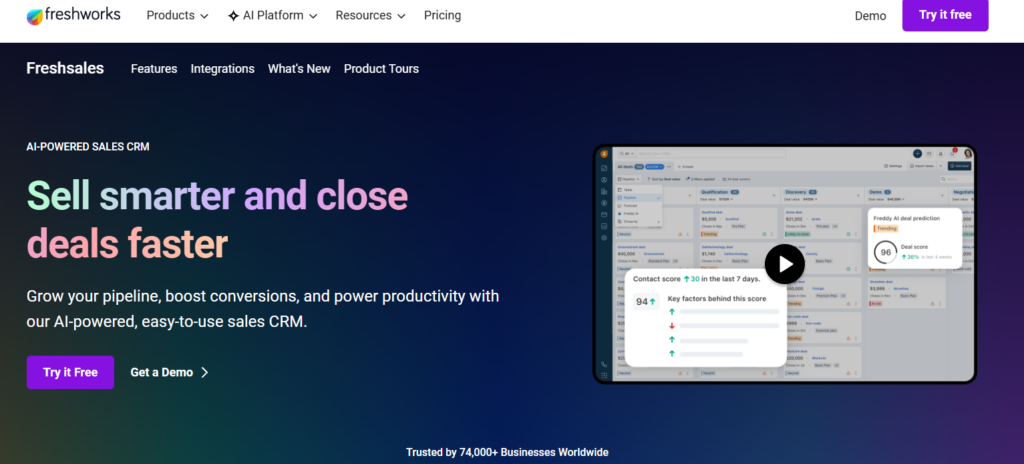Open the Products dropdown menu

coord(177,16)
